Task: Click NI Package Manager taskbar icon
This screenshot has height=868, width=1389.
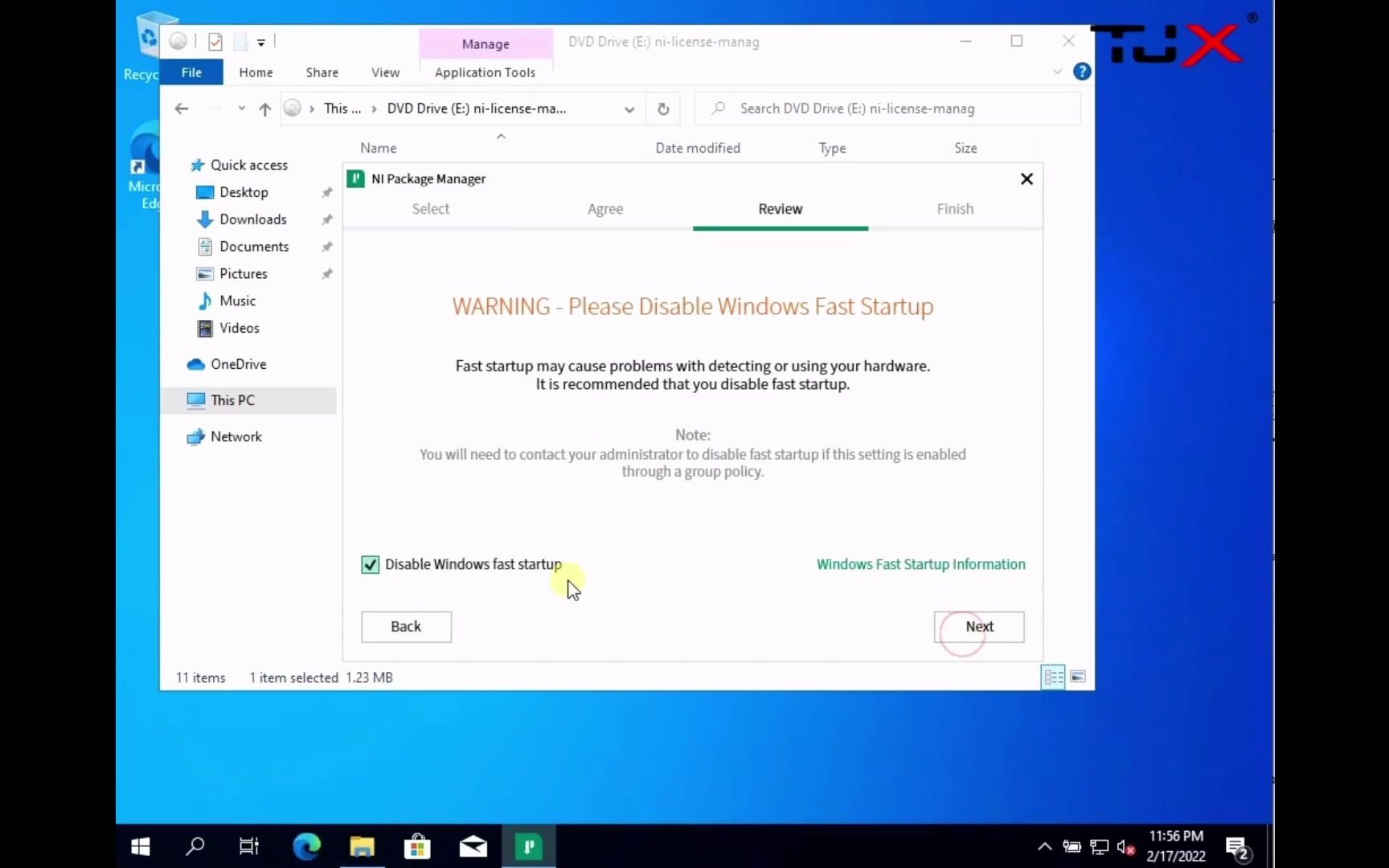Action: [529, 846]
